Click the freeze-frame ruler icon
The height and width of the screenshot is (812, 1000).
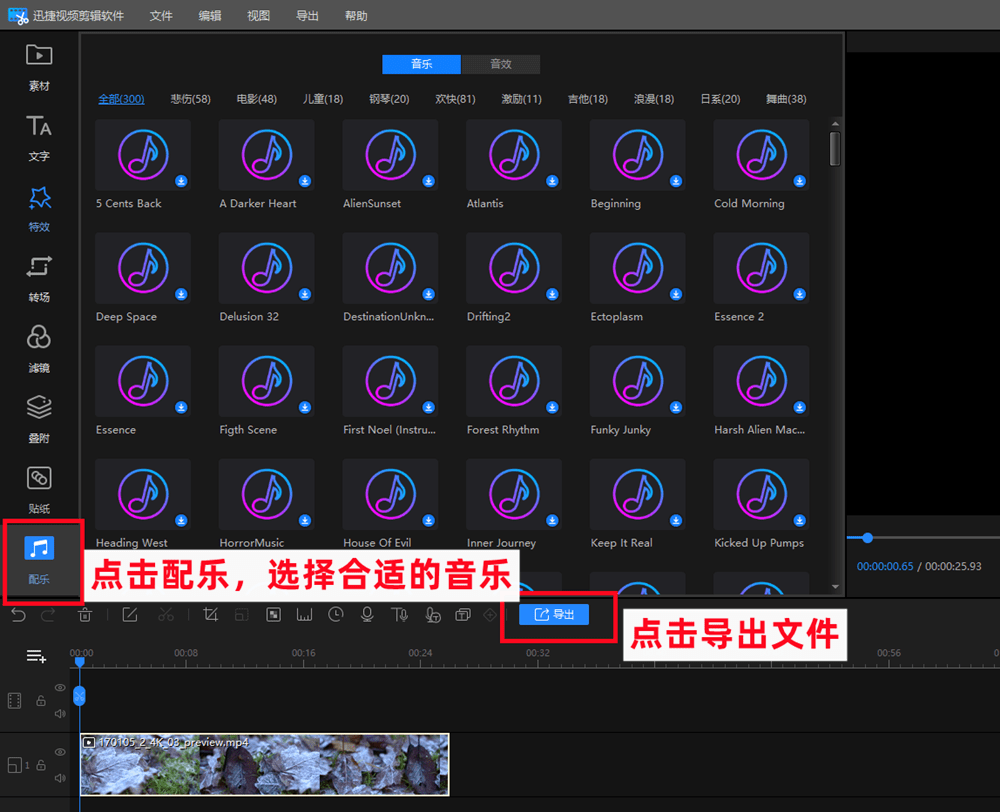tap(304, 615)
